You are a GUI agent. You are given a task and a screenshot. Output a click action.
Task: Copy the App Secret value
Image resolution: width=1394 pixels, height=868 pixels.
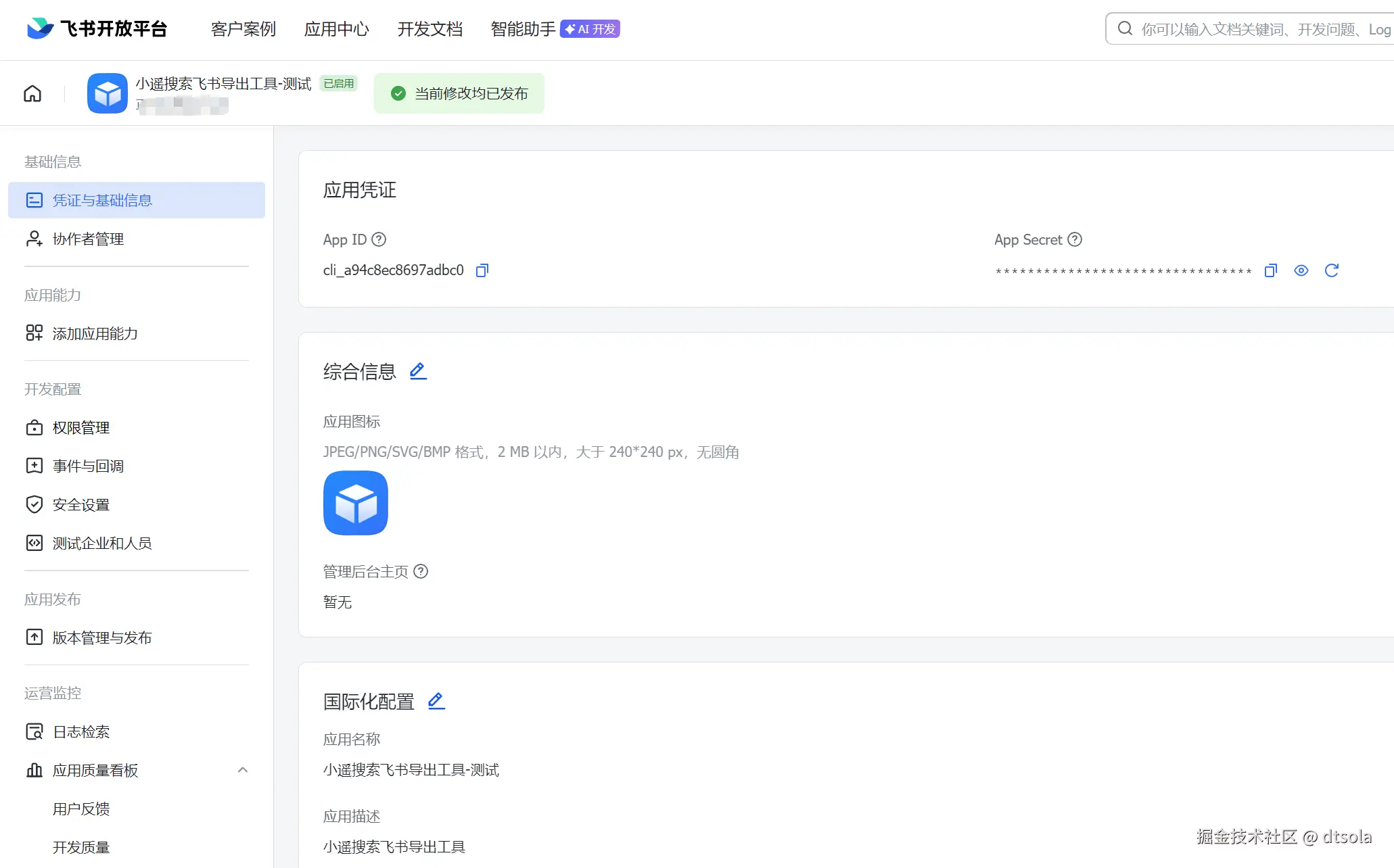pyautogui.click(x=1270, y=270)
